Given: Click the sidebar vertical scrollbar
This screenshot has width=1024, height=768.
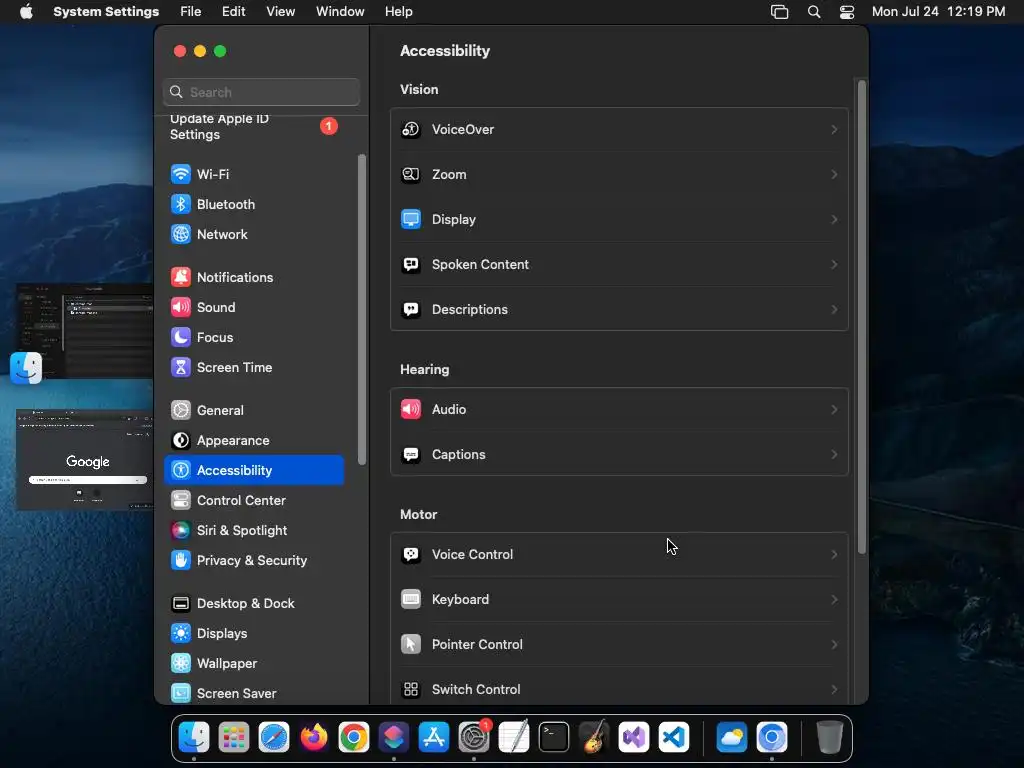Looking at the screenshot, I should coord(362,310).
